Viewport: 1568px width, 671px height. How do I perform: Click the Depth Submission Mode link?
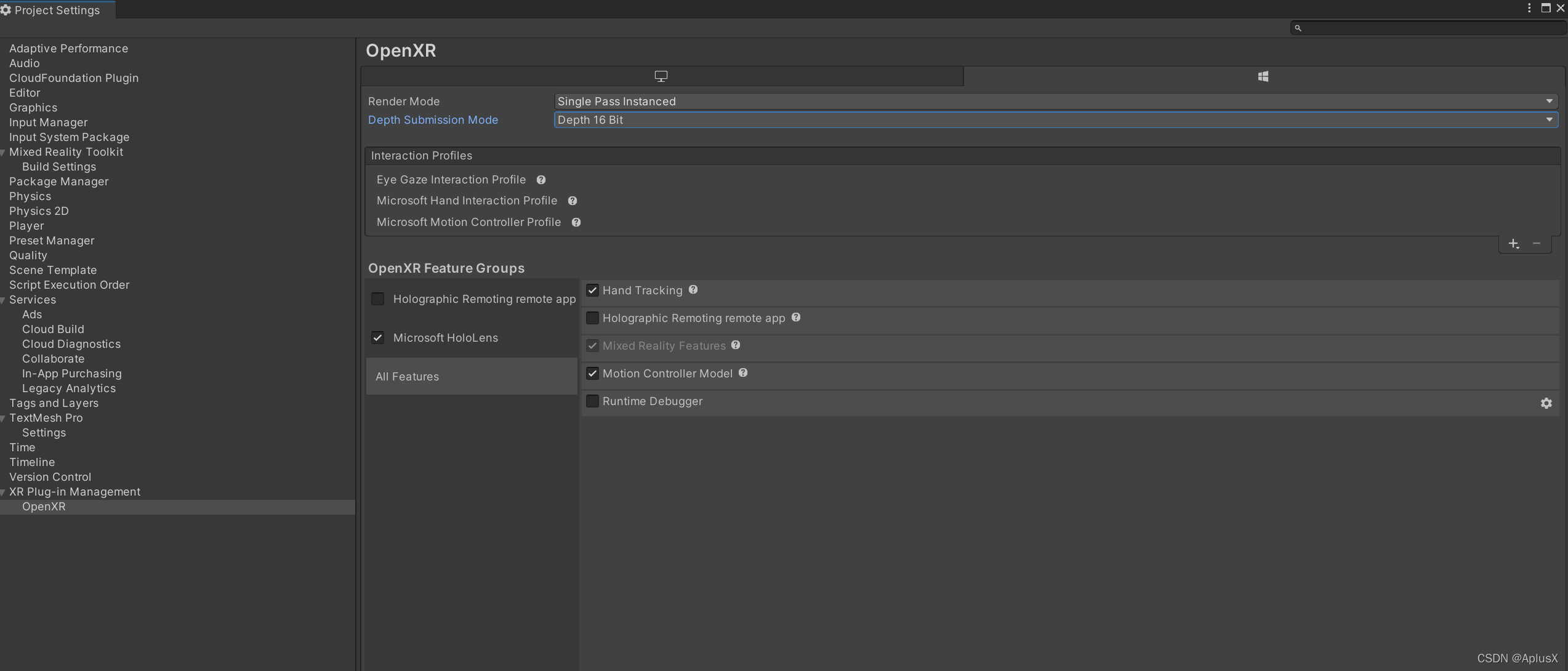pyautogui.click(x=433, y=120)
